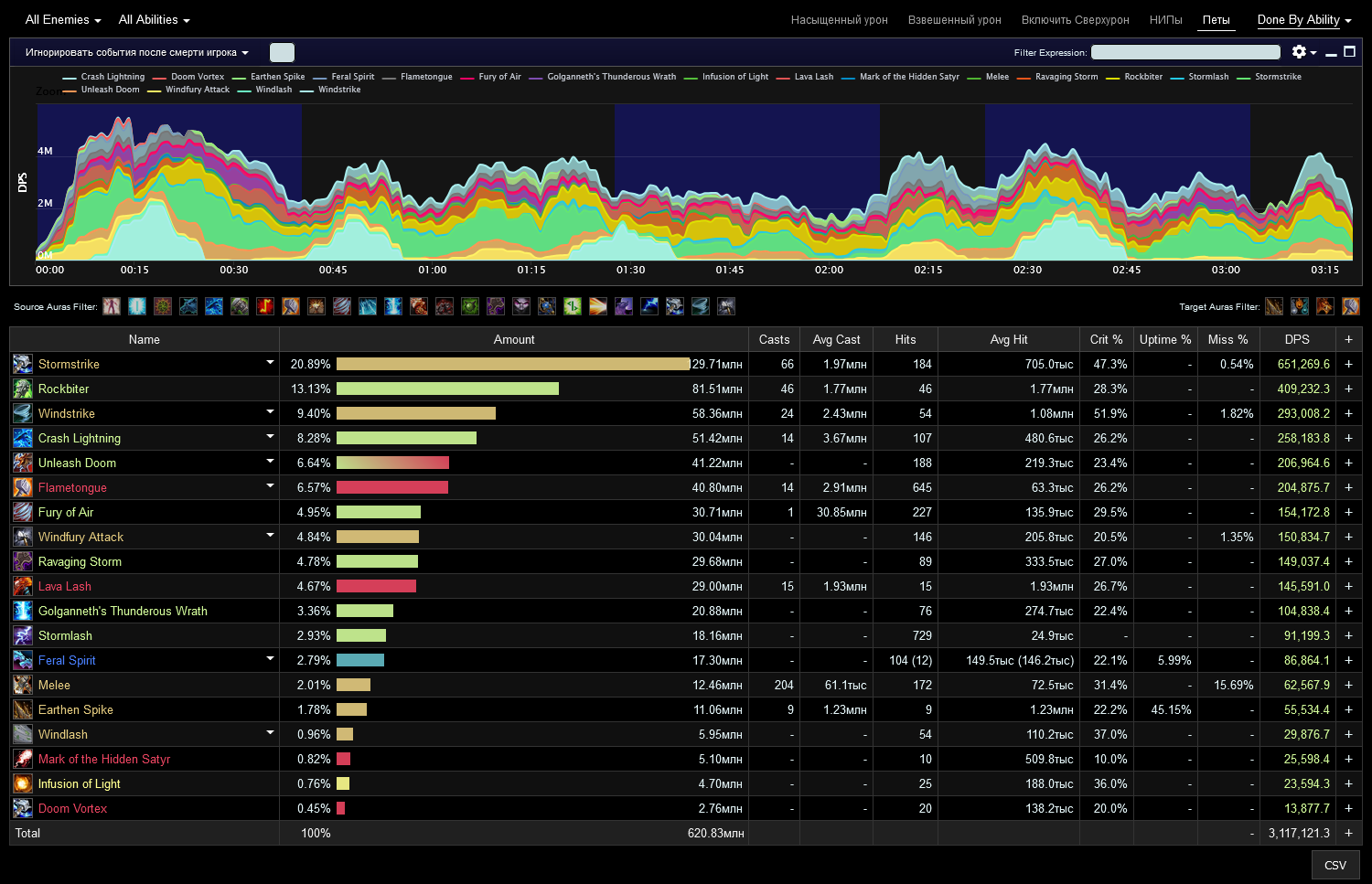Image resolution: width=1372 pixels, height=884 pixels.
Task: Click the Fury of Air ability icon
Action: pos(23,512)
